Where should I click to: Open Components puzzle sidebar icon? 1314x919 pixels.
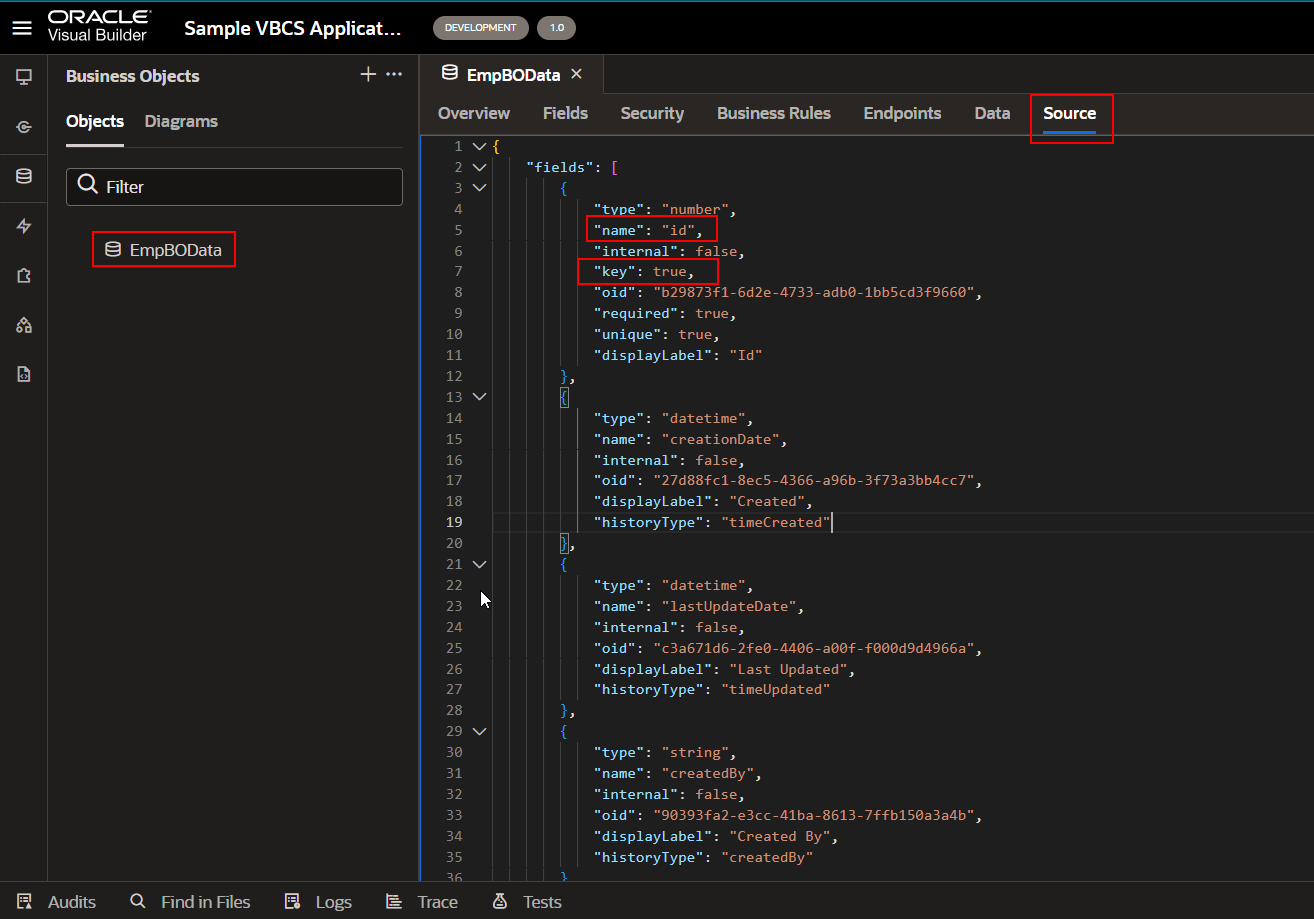point(24,276)
